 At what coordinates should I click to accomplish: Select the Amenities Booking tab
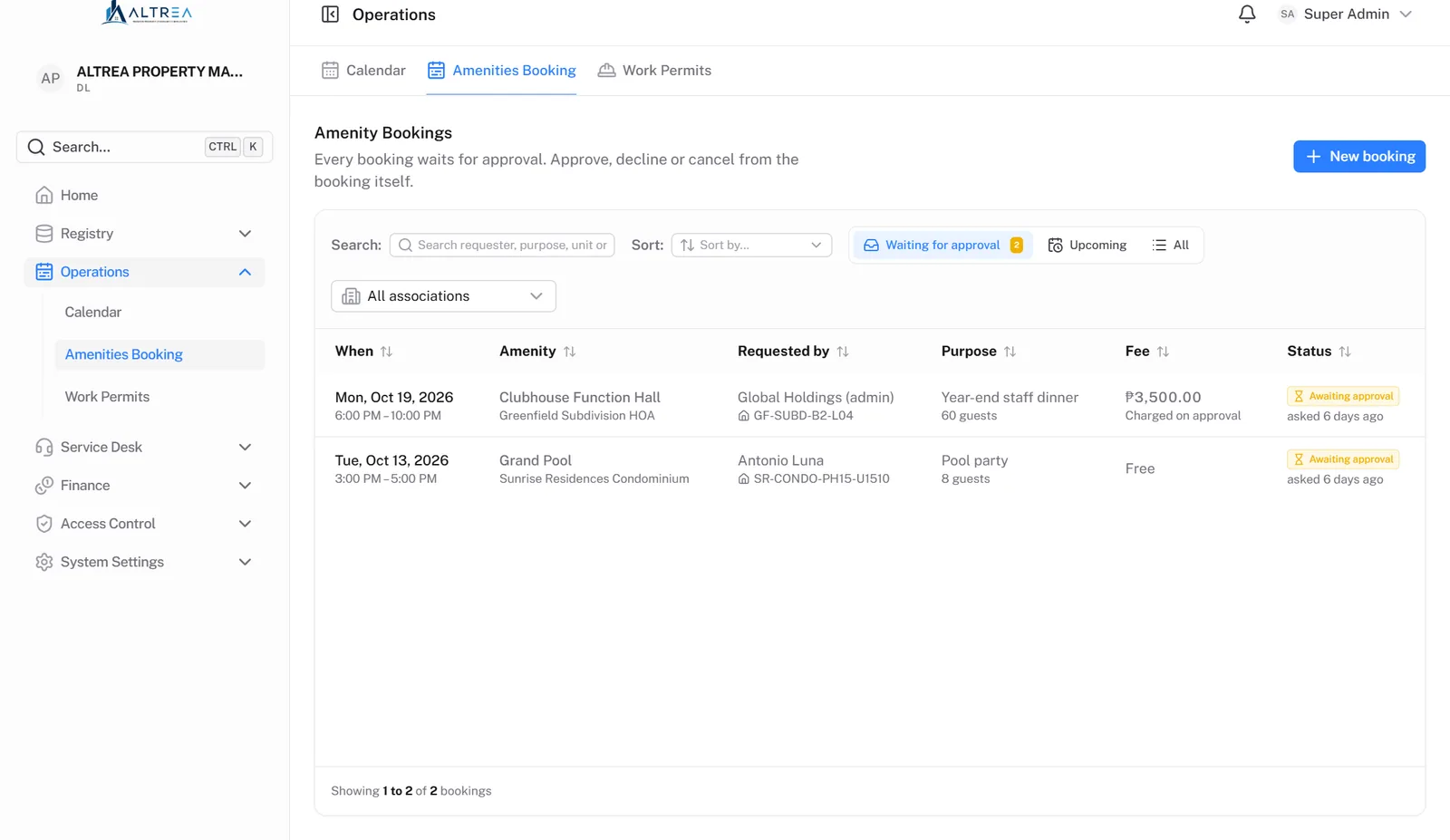(x=501, y=71)
